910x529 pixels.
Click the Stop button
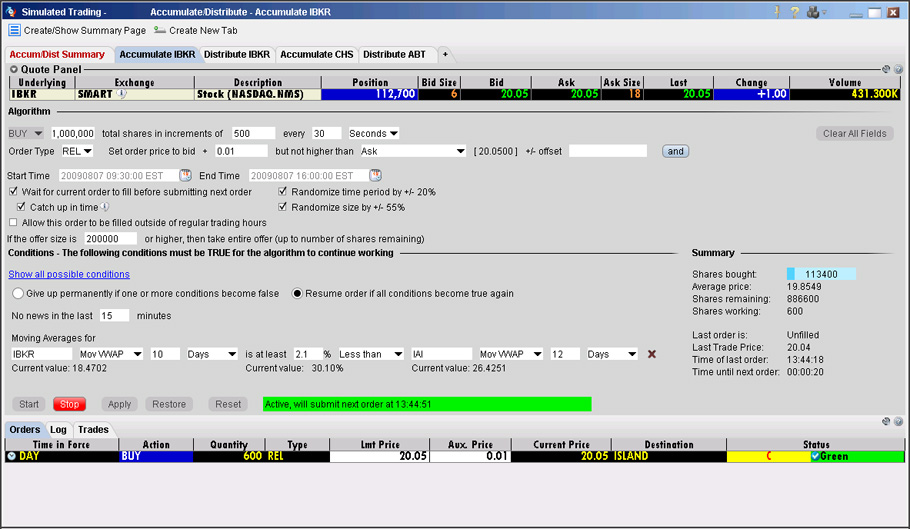pyautogui.click(x=70, y=404)
